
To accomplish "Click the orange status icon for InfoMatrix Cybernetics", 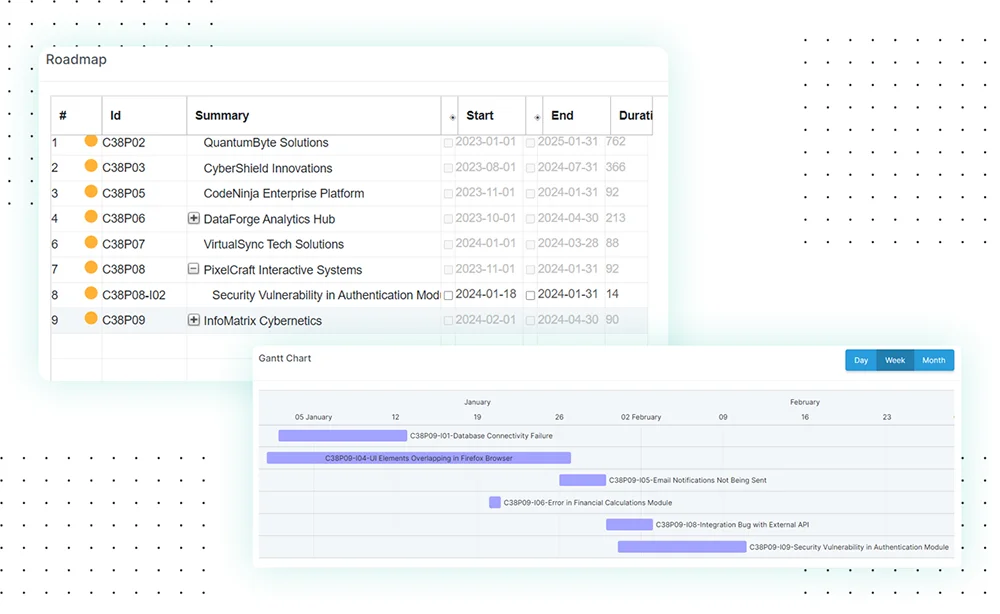I will click(x=92, y=319).
